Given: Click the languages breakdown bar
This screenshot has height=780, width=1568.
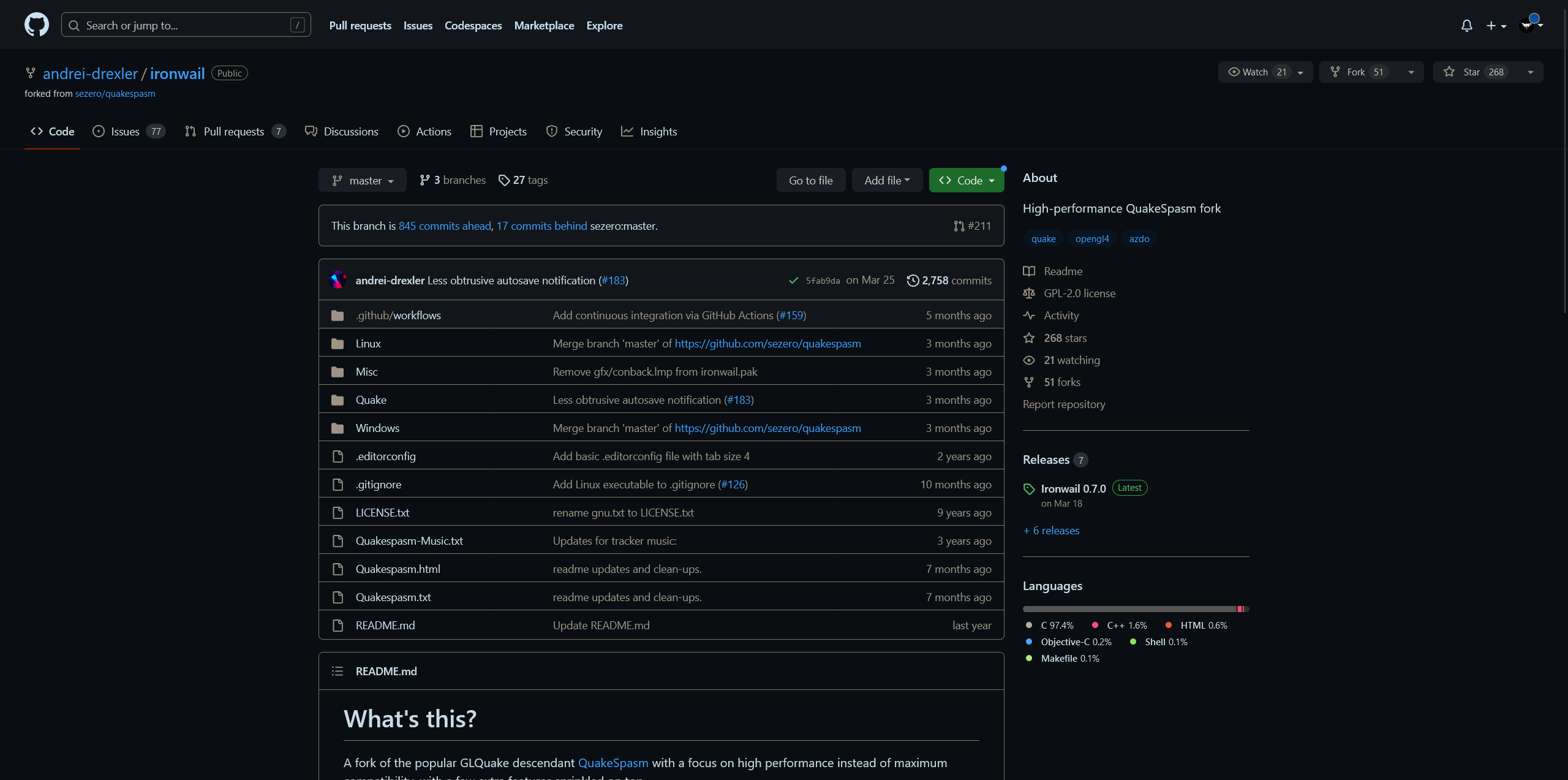Looking at the screenshot, I should (1136, 609).
